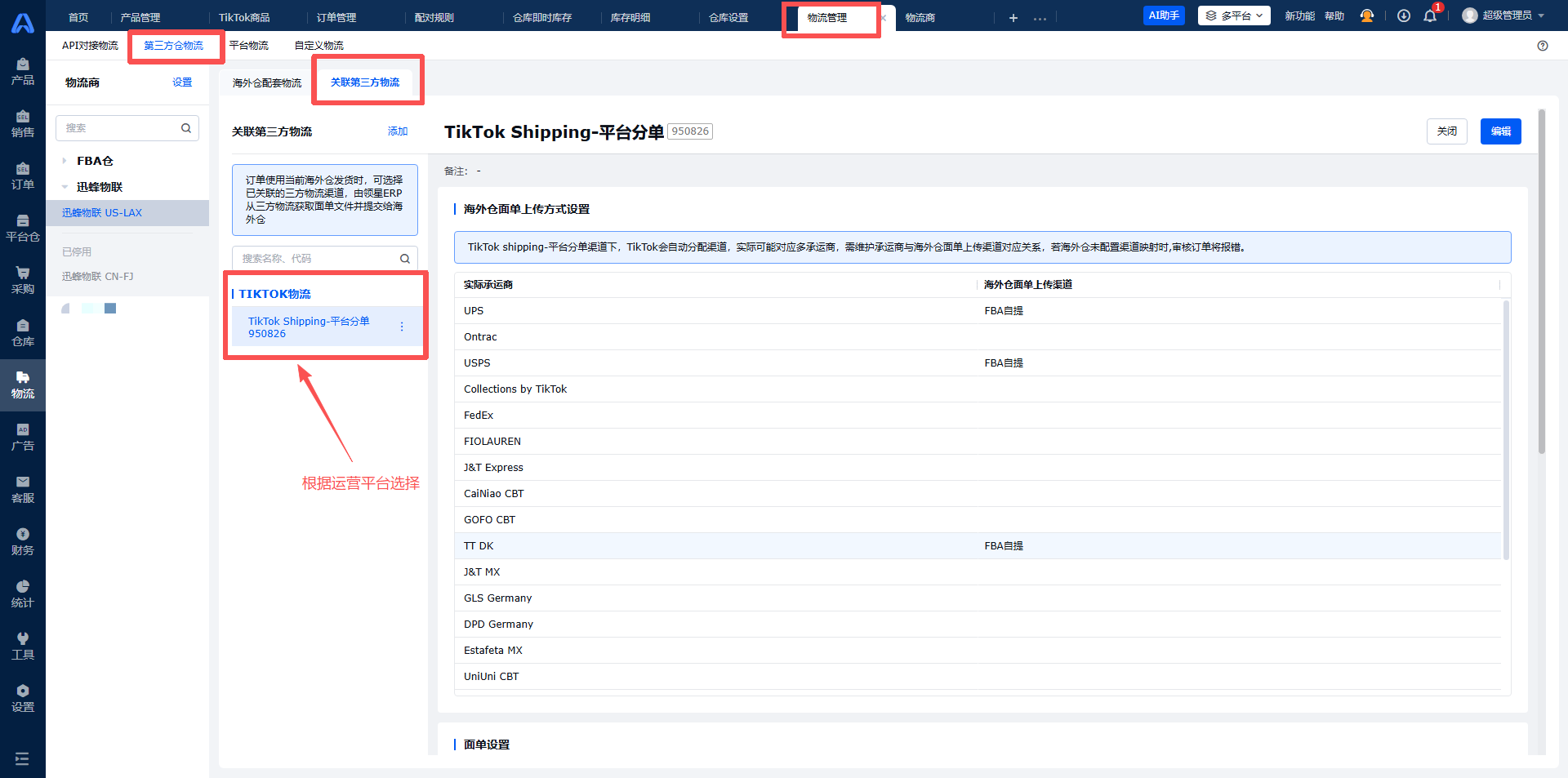Viewport: 1568px width, 778px height.
Task: Open the 统计 sidebar module
Action: point(23,594)
